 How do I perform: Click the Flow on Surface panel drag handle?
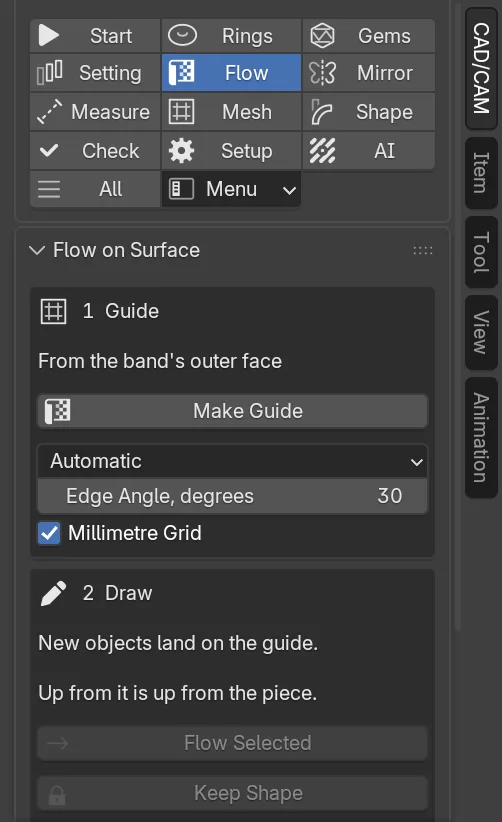coord(422,251)
